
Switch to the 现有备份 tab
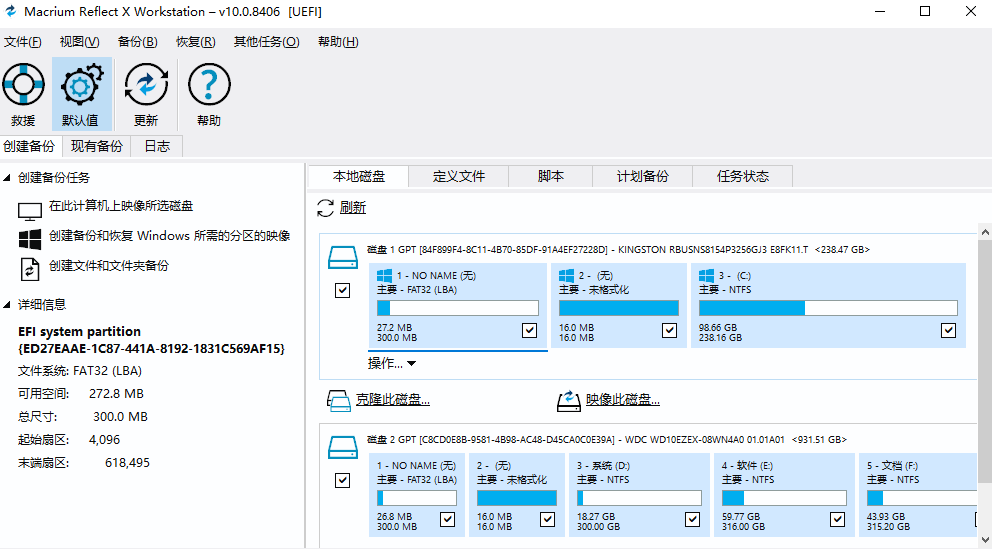click(97, 146)
